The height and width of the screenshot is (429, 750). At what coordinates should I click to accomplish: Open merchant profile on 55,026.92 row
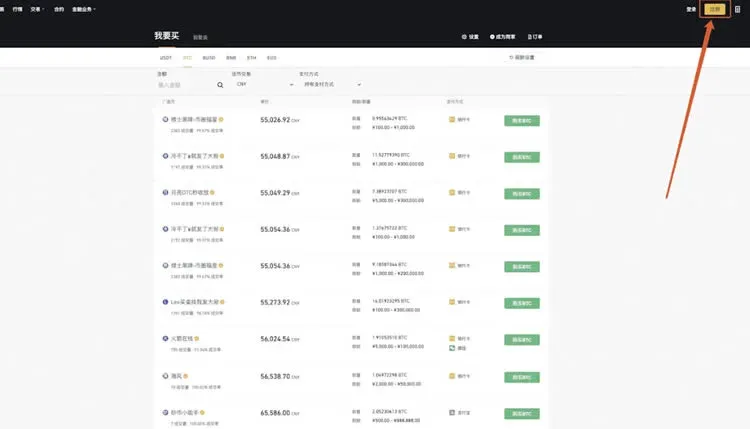pos(194,120)
